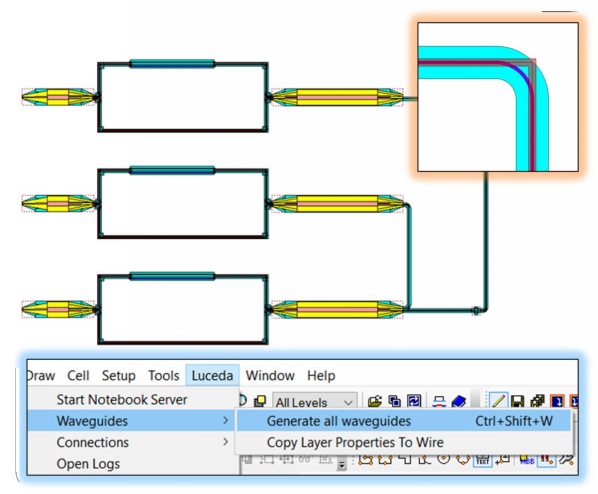Click the blue refresh arrows toolbar icon
Screen dimensions: 598x494
[x=414, y=401]
